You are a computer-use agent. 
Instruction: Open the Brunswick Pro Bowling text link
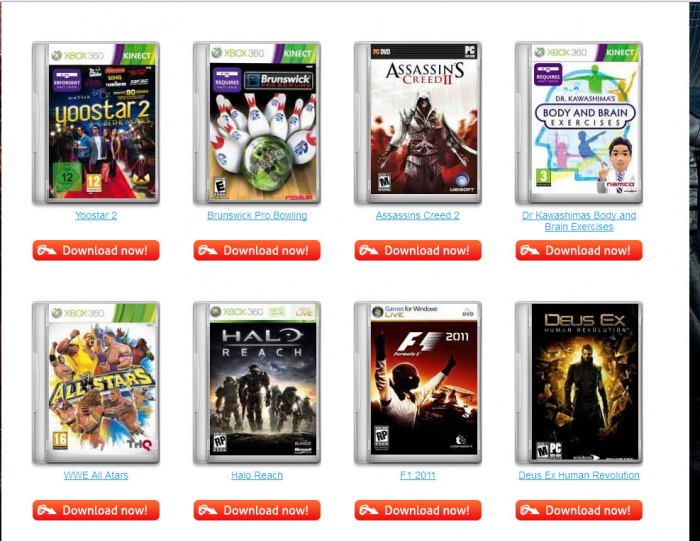257,216
